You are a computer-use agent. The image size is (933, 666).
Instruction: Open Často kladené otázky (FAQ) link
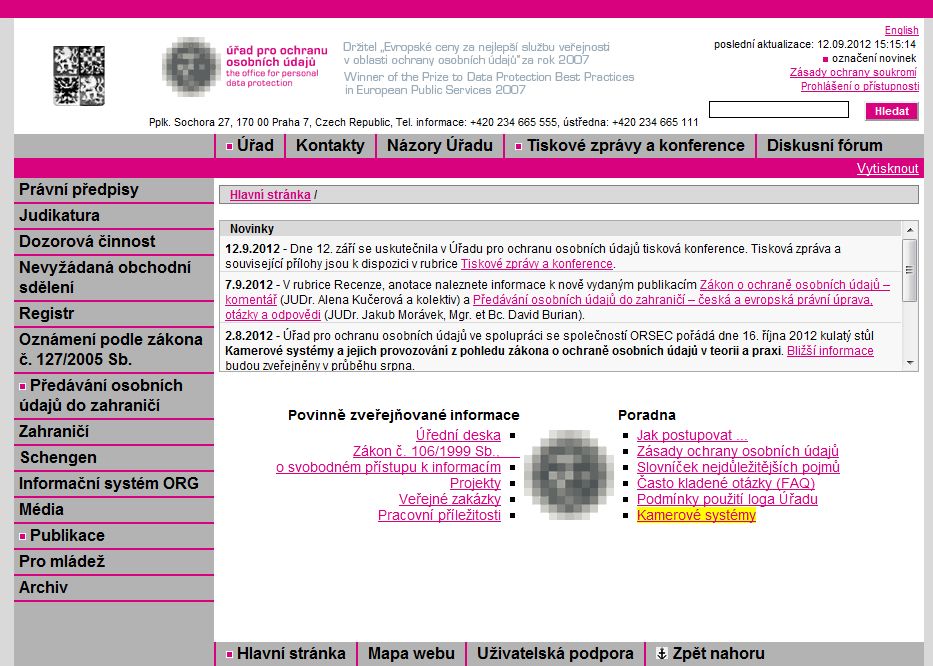pos(726,484)
